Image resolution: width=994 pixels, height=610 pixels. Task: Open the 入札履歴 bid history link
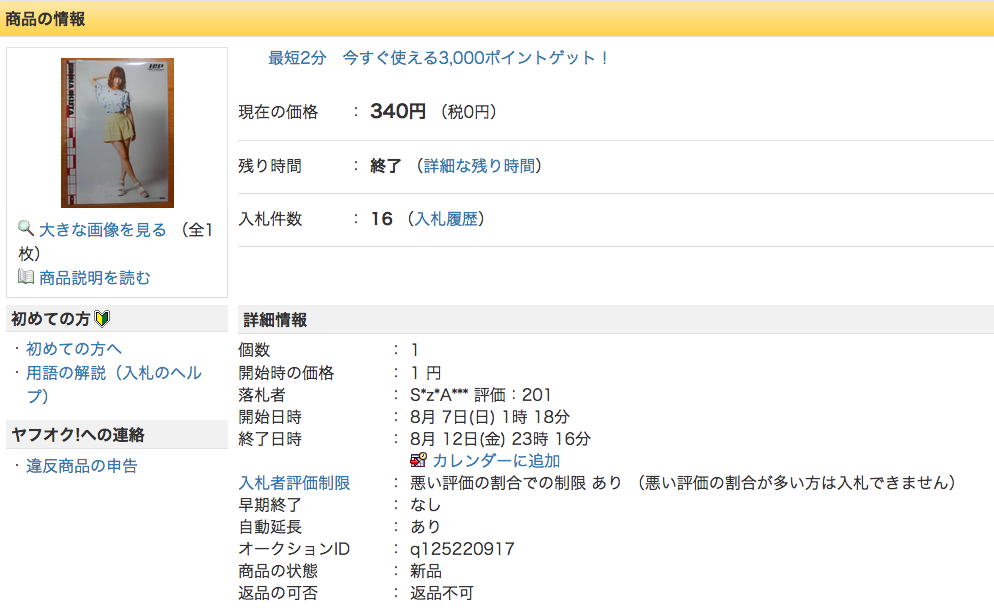coord(446,219)
